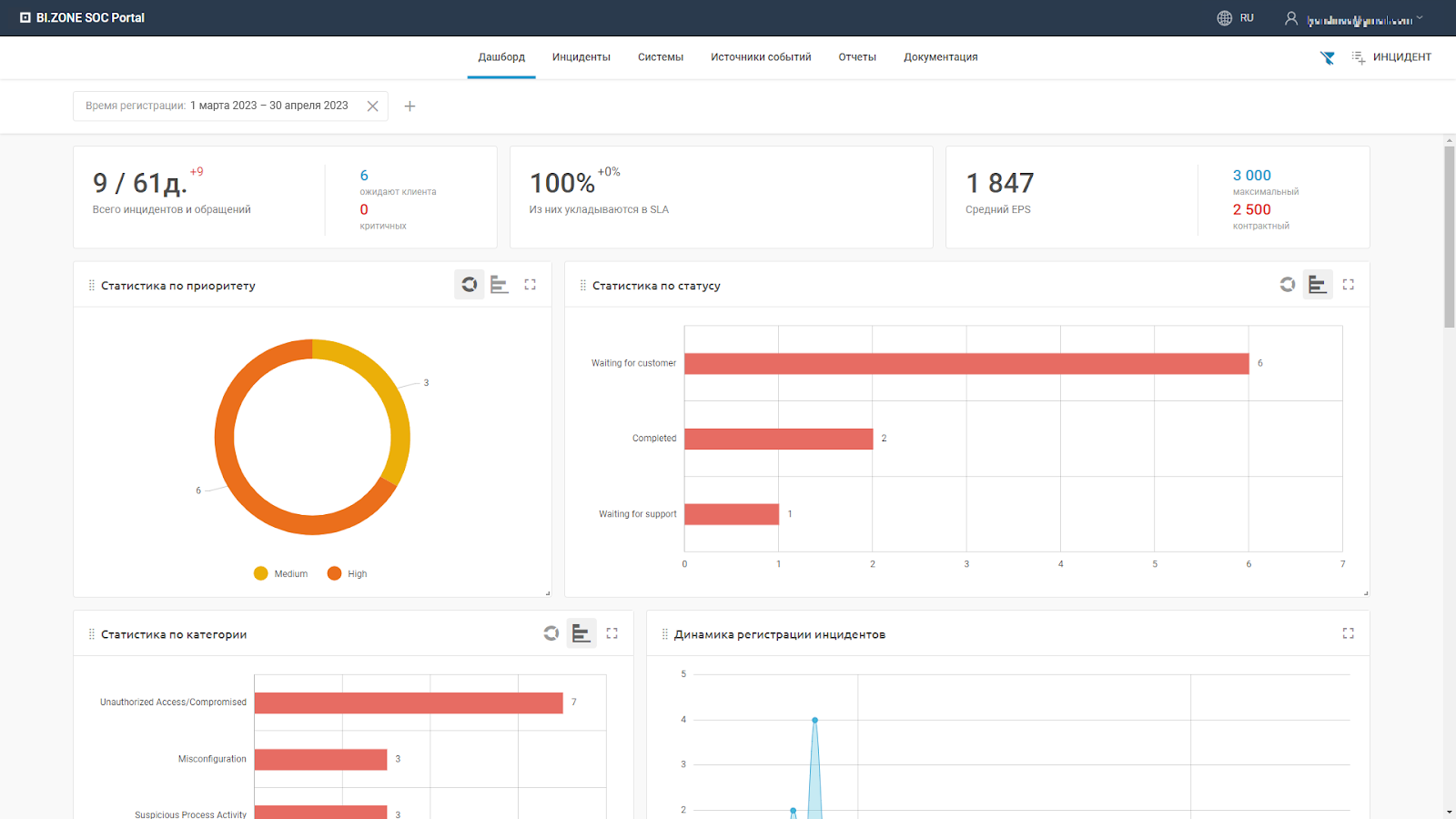Expand the category statistics widget to fullscreen

click(x=612, y=633)
